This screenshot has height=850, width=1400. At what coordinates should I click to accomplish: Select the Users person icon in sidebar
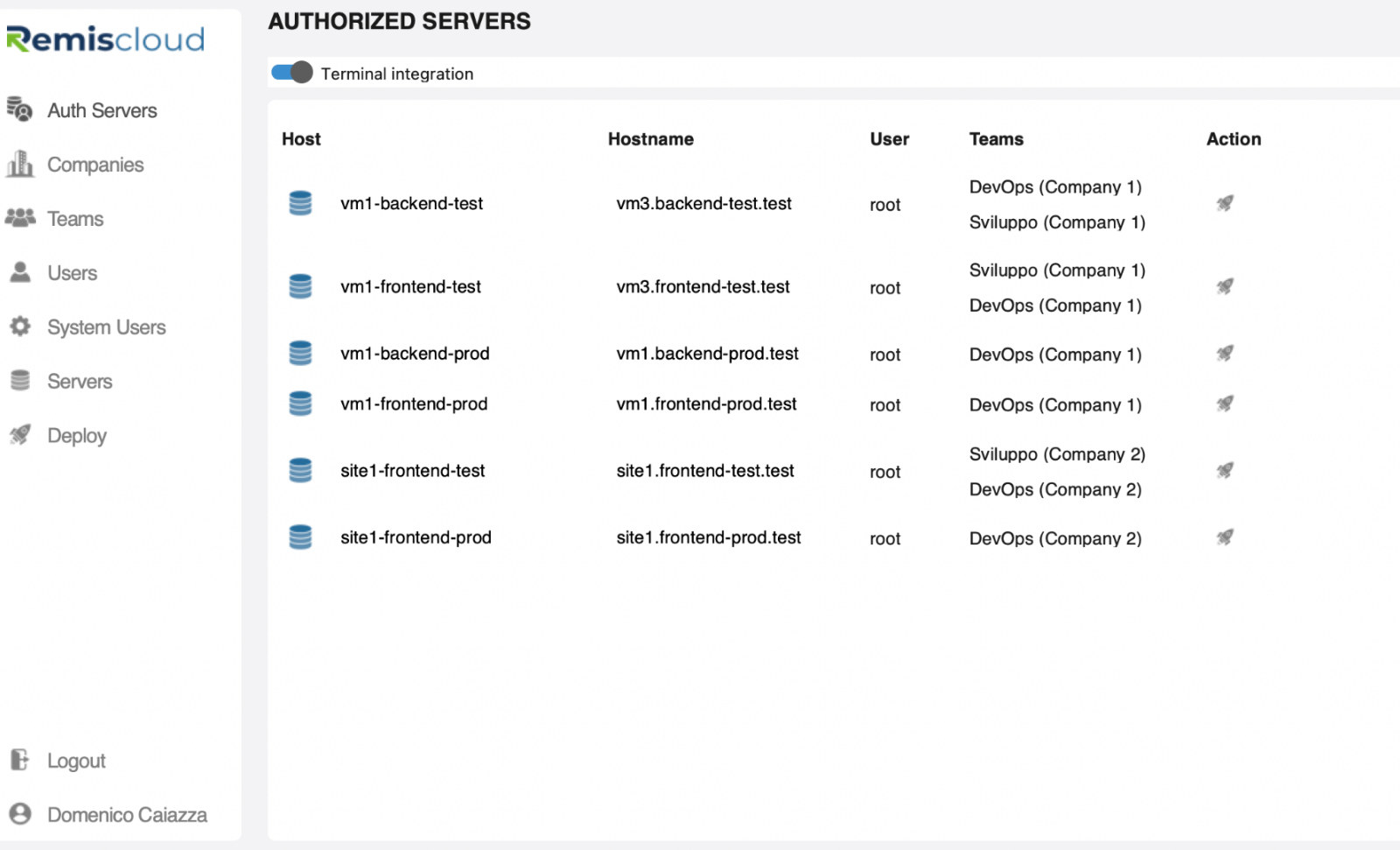click(21, 272)
